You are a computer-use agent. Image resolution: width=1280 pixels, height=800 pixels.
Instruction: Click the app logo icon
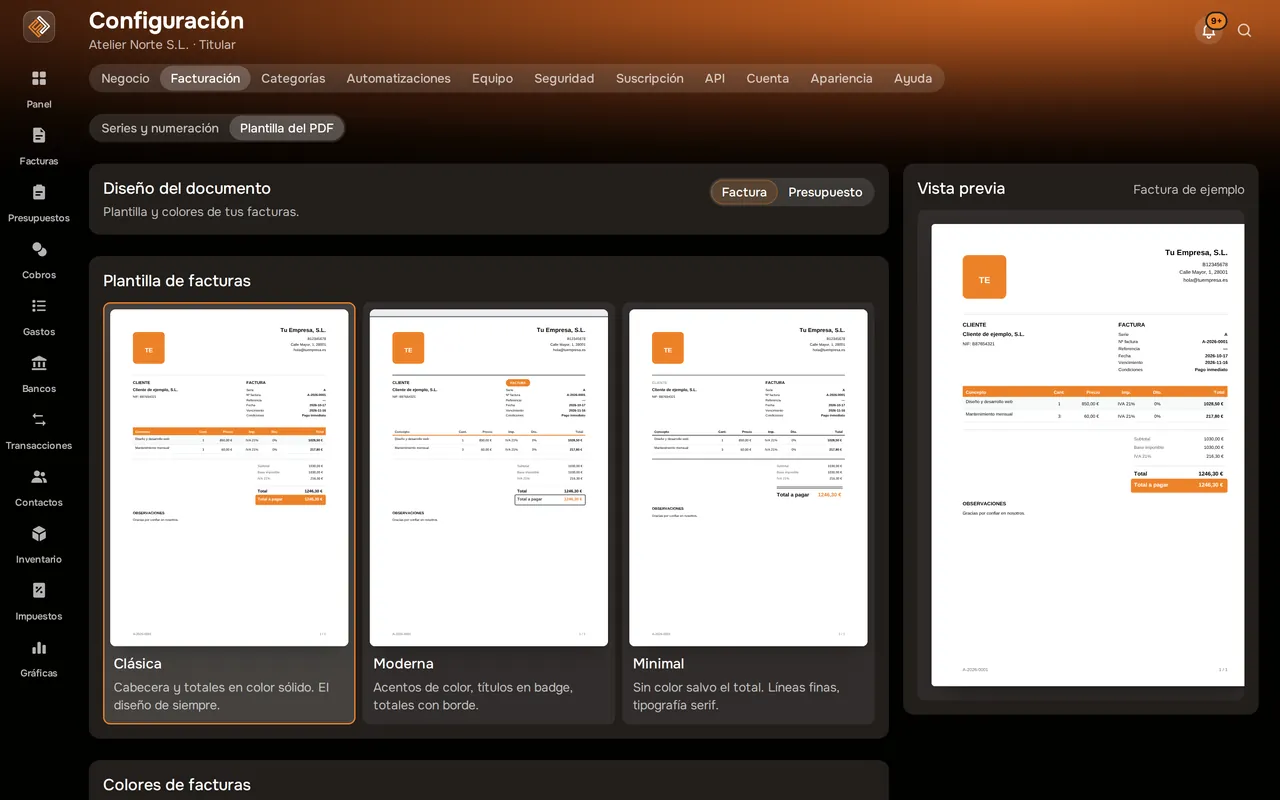click(x=39, y=27)
